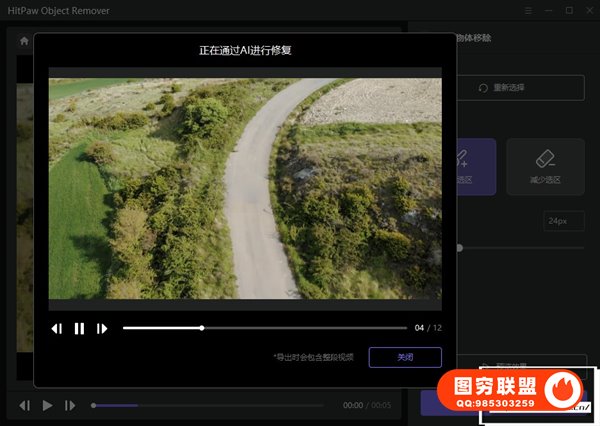Play the main timeline video
Screen dimensions: 600x426
click(x=47, y=405)
